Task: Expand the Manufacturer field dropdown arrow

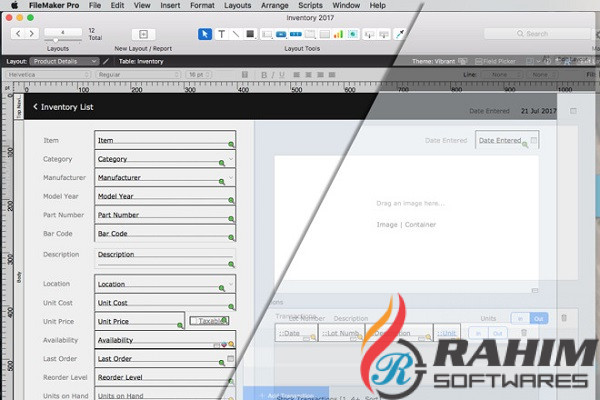Action: 231,178
